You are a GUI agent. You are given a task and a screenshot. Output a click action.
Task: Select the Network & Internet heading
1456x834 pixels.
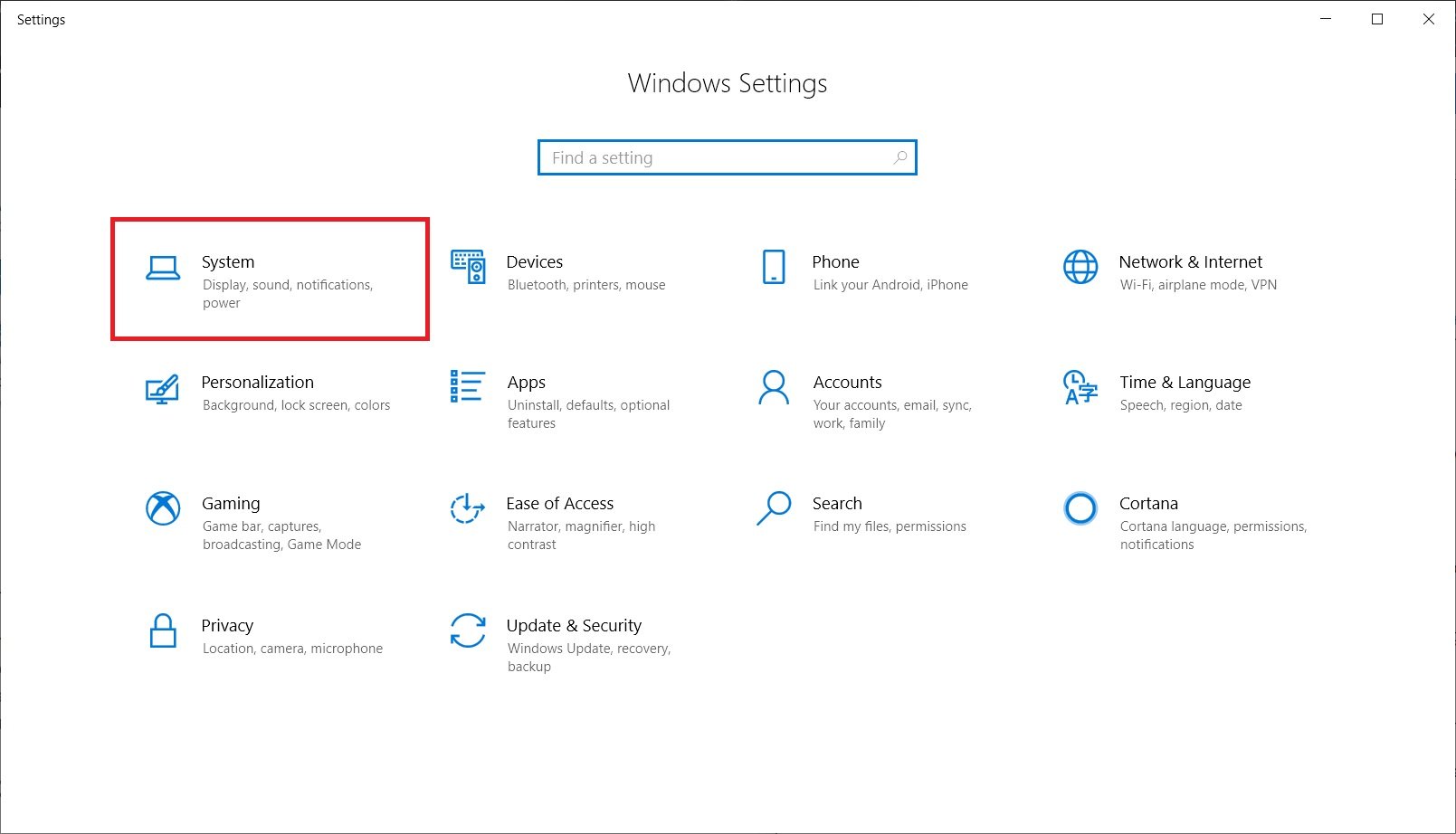[1191, 262]
